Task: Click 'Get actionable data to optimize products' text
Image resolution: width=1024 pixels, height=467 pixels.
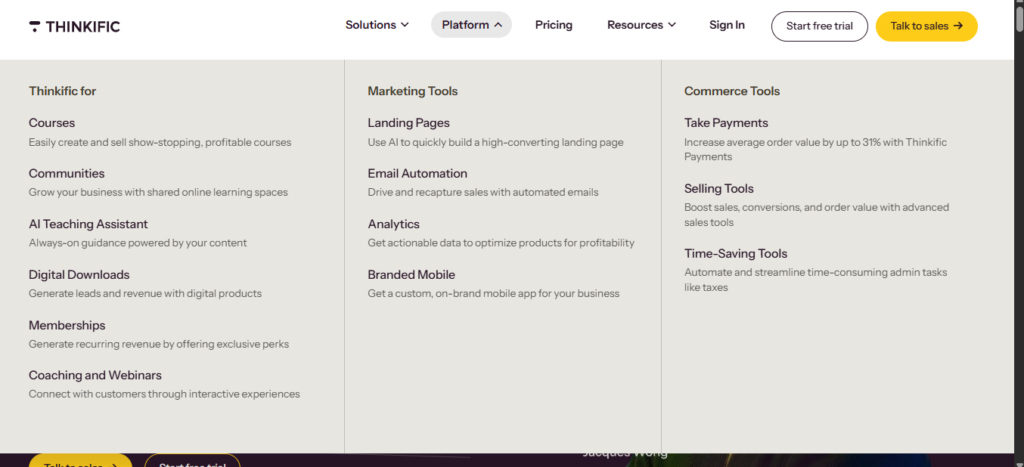Action: tap(464, 243)
